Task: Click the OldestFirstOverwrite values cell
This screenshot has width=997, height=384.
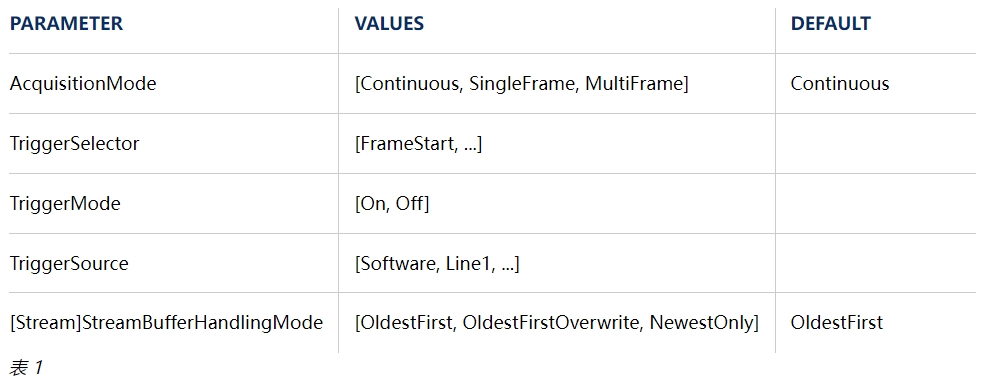Action: (x=556, y=322)
